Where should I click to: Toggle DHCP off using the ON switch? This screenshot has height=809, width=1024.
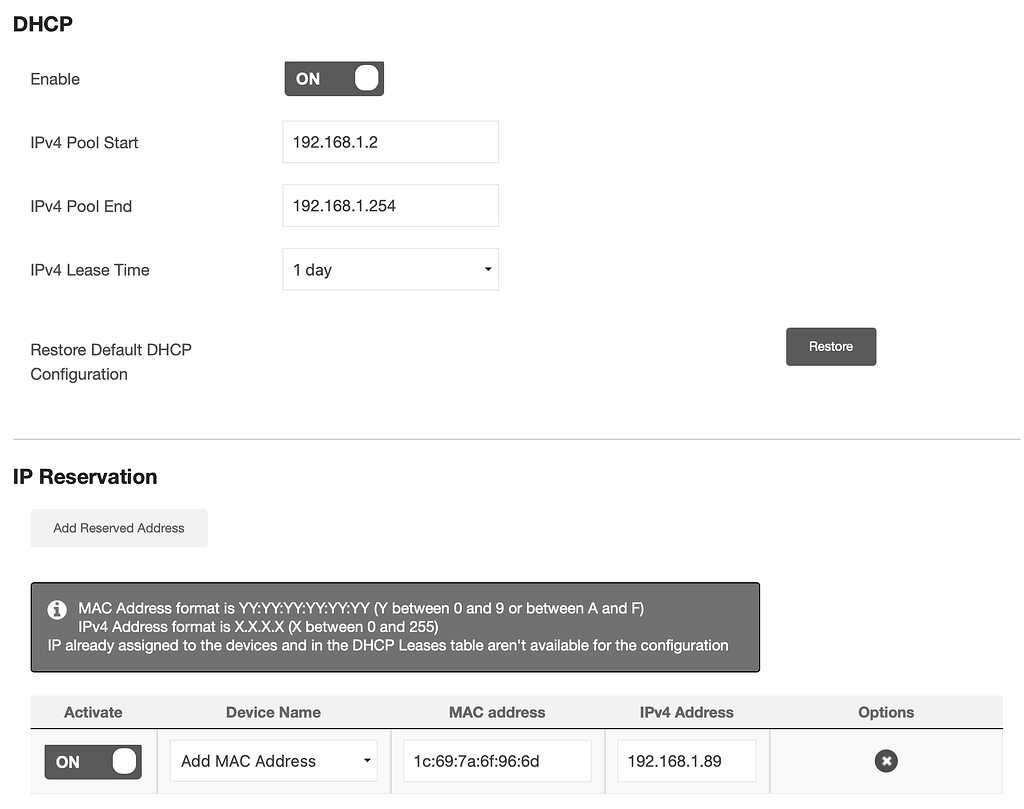tap(334, 78)
